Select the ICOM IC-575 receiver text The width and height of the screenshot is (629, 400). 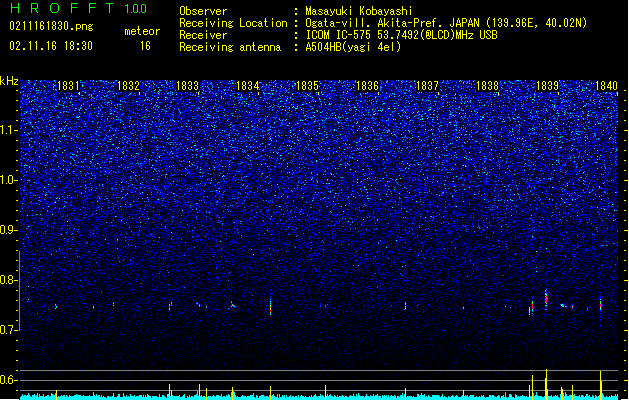(x=402, y=35)
